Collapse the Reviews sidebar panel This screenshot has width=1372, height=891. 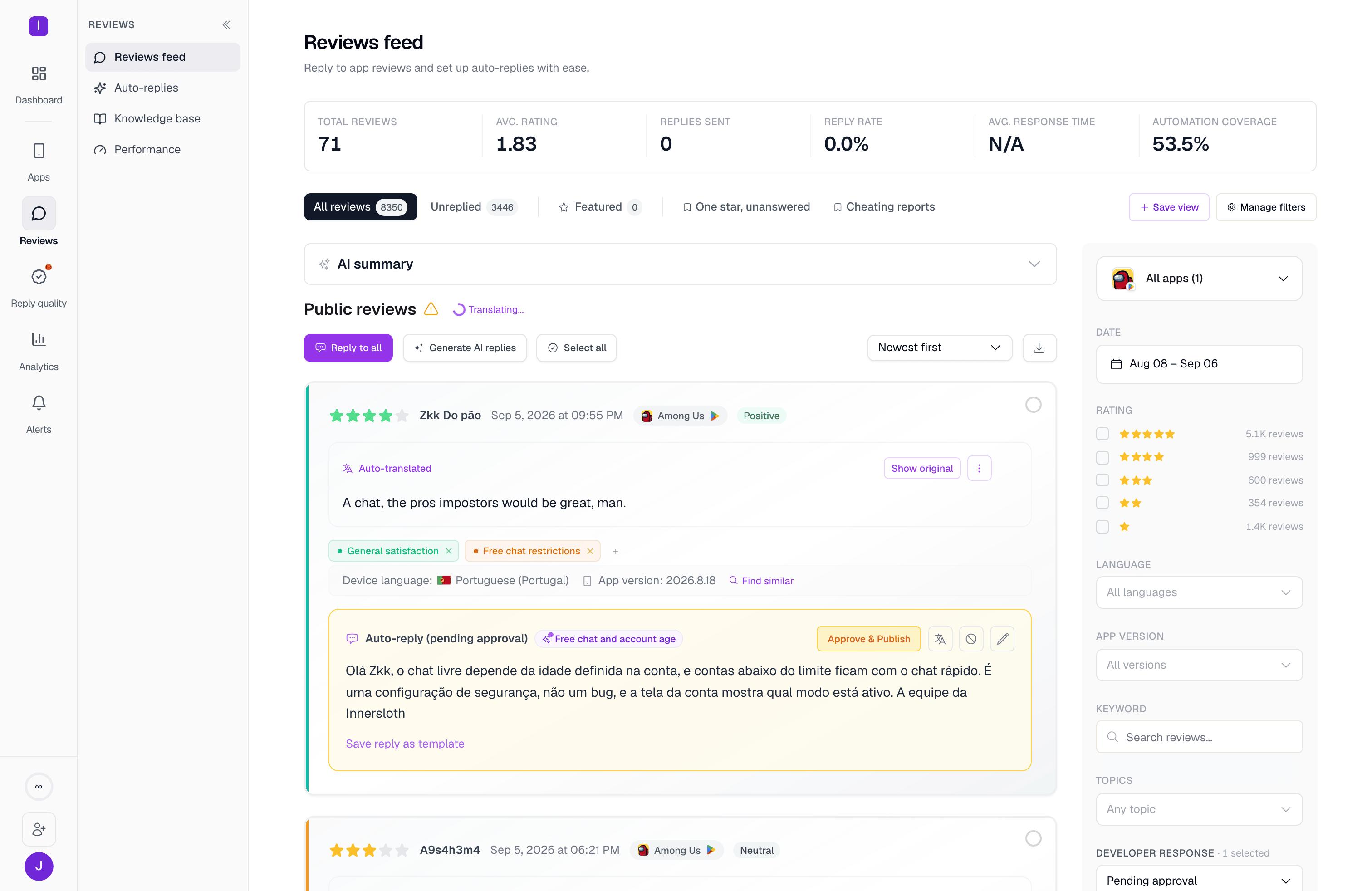click(x=226, y=25)
